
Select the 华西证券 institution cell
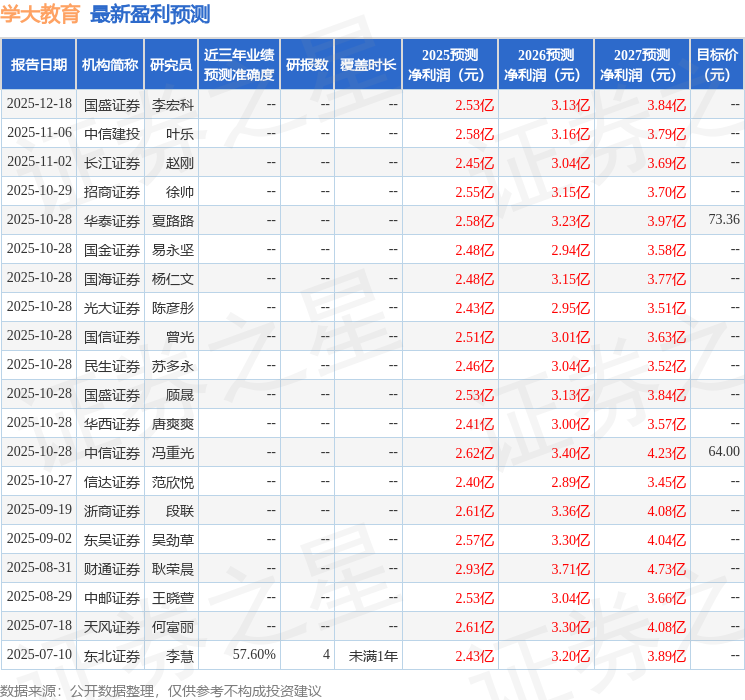pos(112,424)
